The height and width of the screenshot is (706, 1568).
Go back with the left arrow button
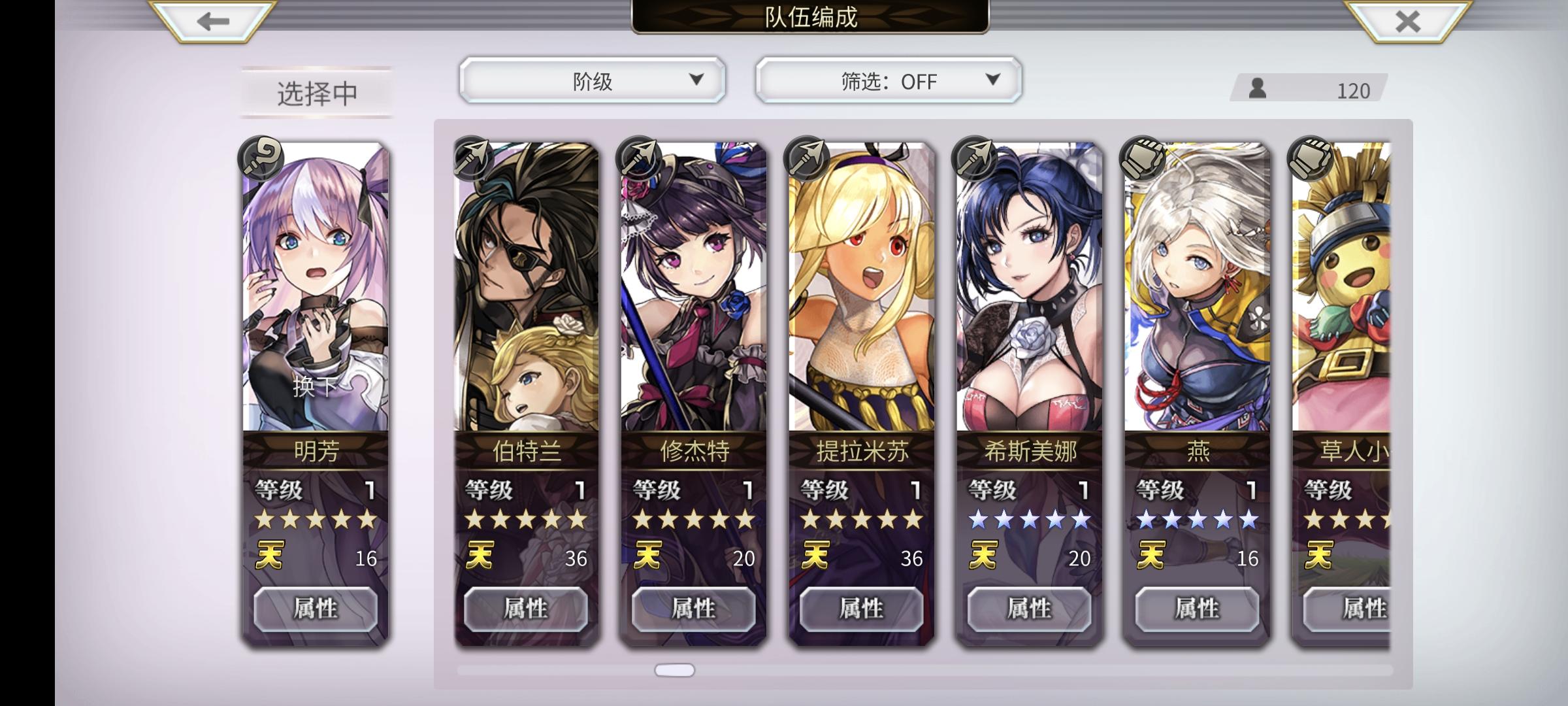[214, 22]
